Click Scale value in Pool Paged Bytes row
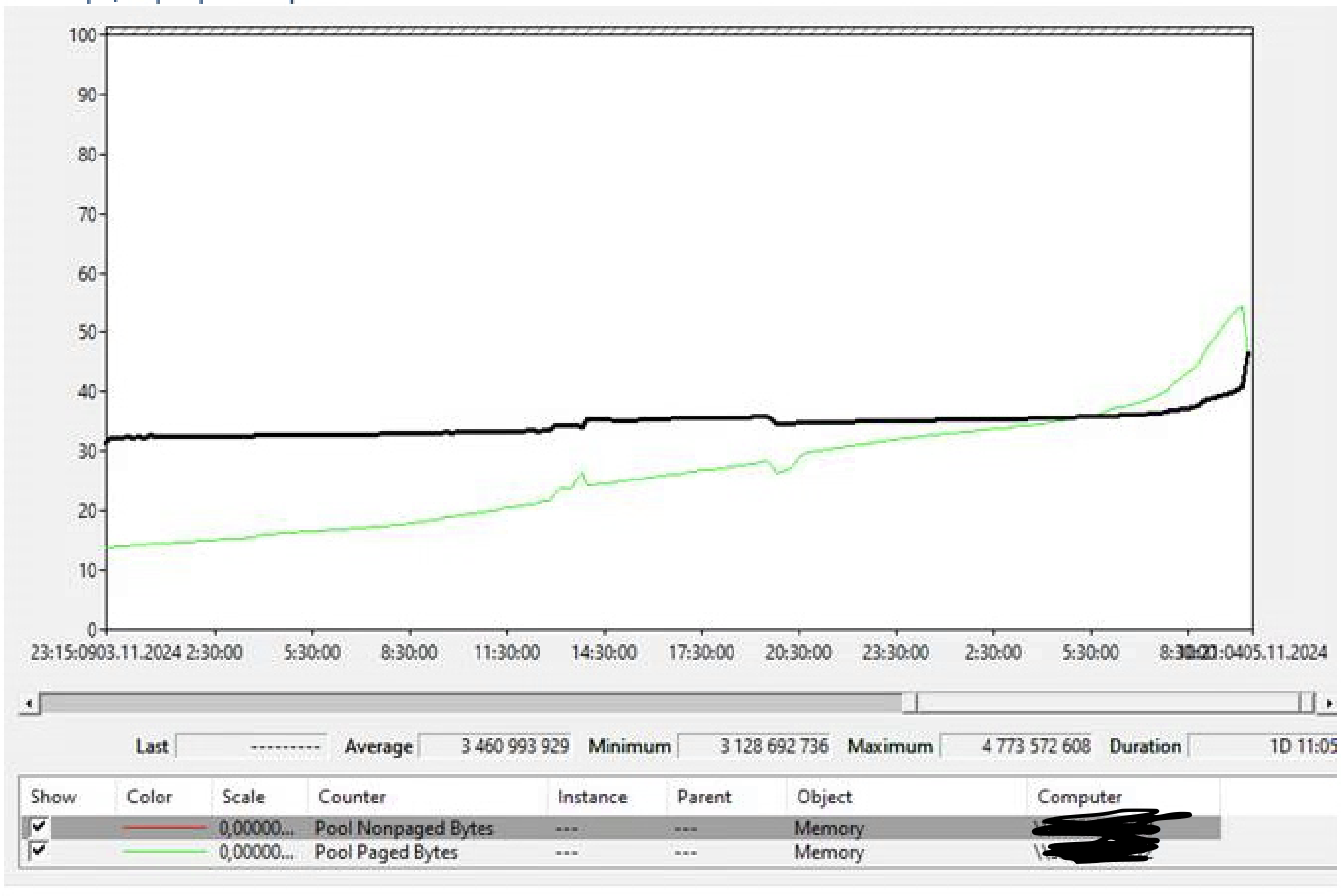1341x896 pixels. click(256, 852)
